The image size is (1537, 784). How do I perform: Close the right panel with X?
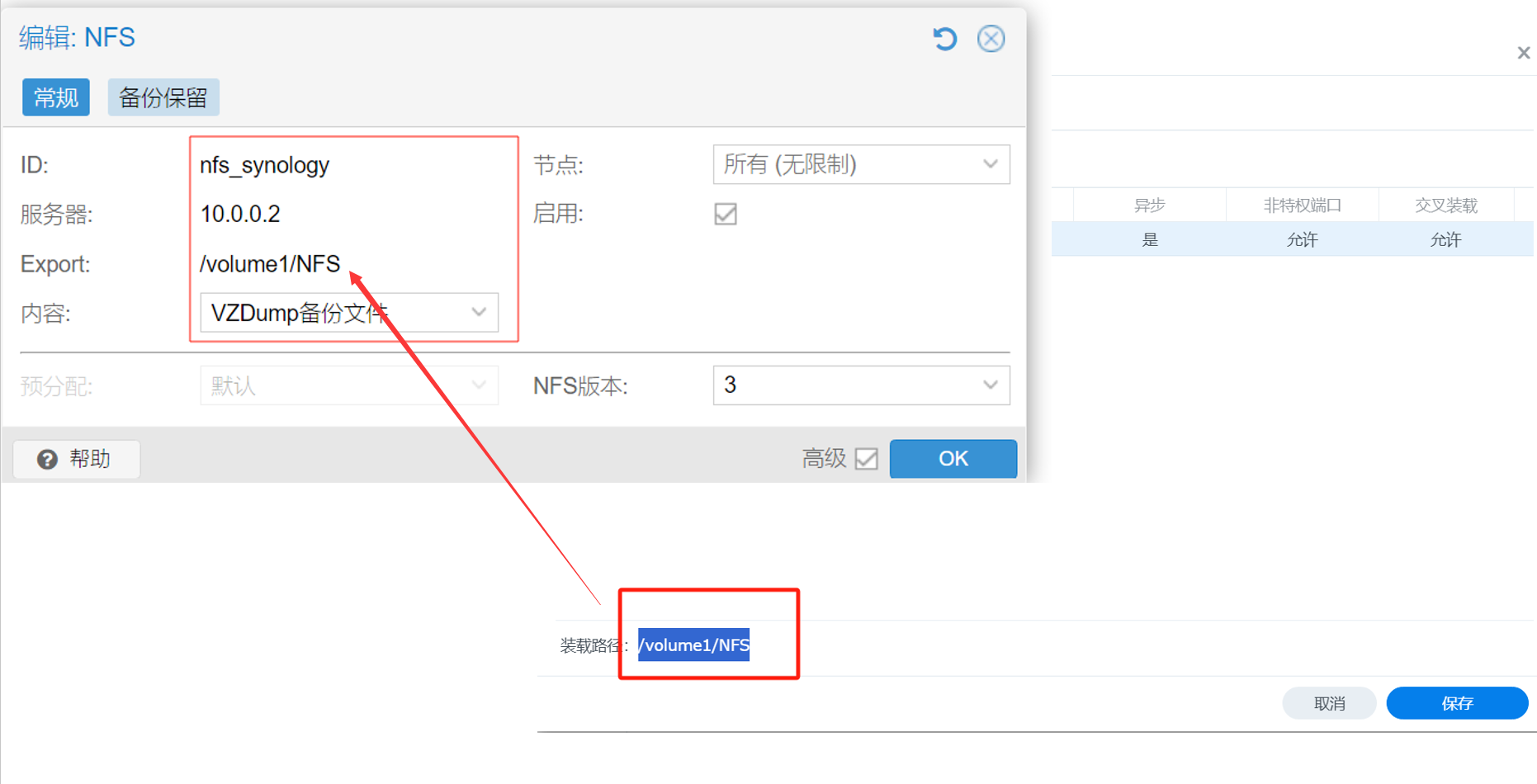coord(1523,53)
